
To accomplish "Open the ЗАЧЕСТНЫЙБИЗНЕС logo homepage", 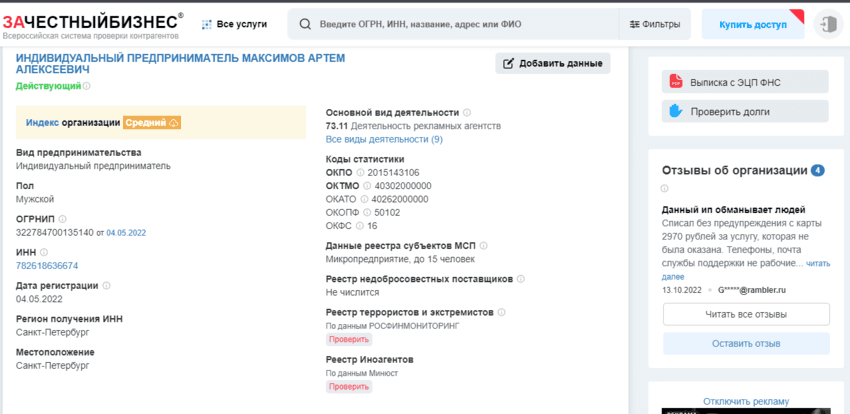I will click(93, 24).
